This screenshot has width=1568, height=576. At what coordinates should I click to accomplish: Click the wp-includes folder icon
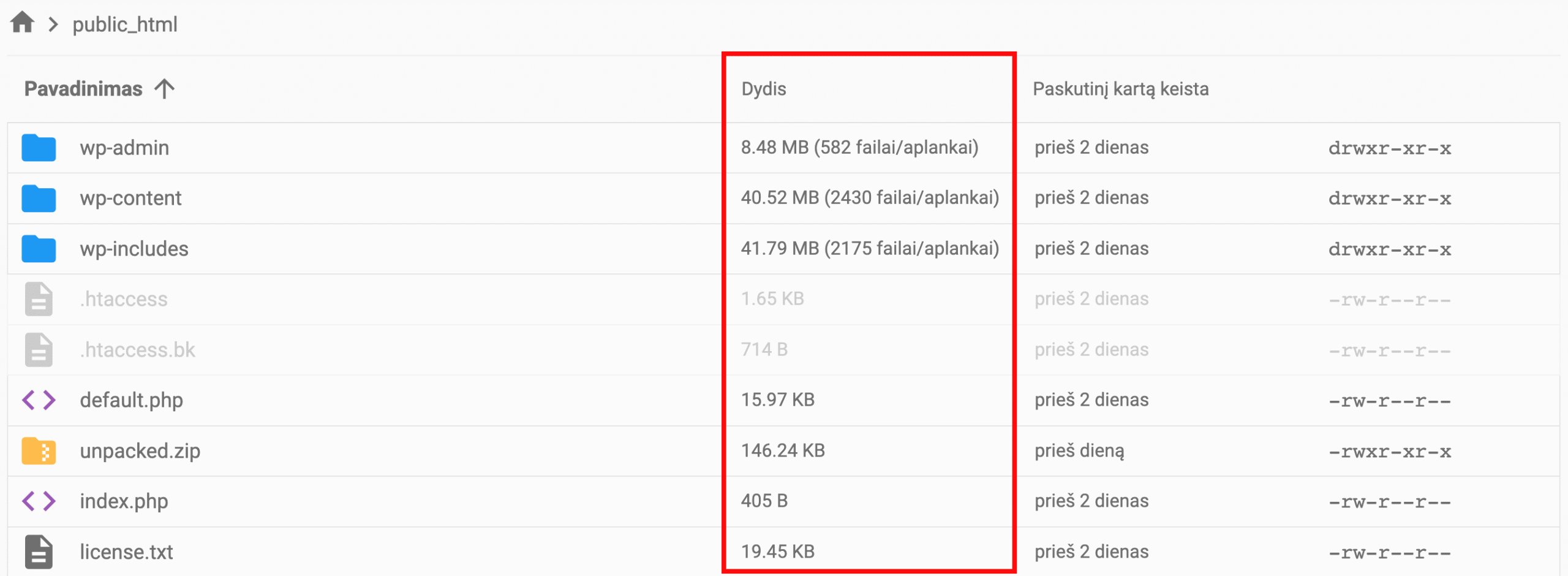pyautogui.click(x=39, y=249)
